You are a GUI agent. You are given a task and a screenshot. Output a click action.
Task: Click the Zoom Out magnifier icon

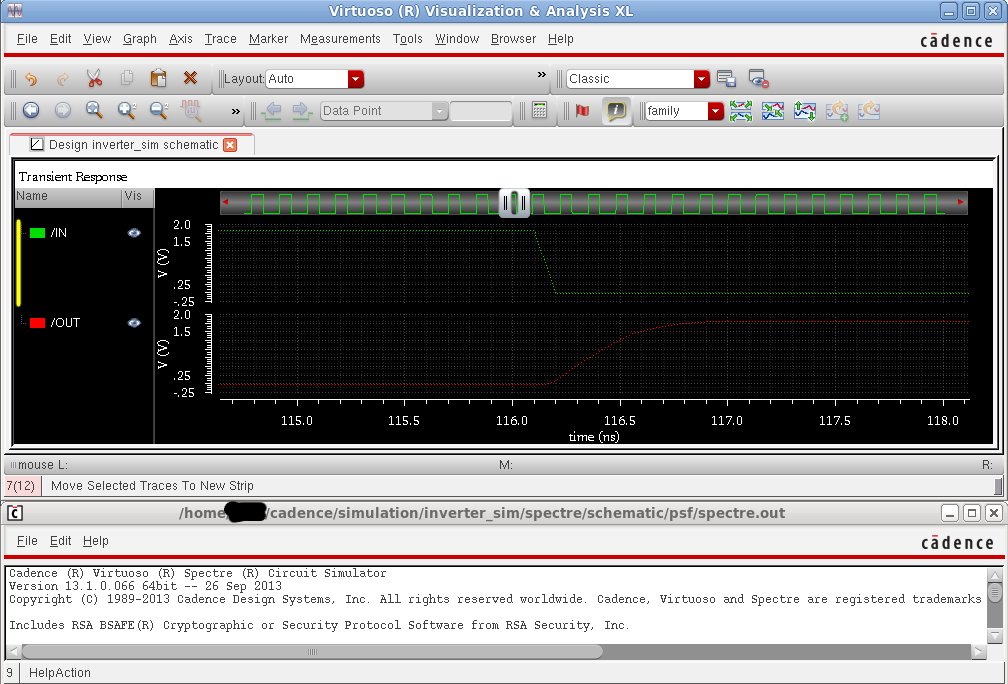coord(159,111)
